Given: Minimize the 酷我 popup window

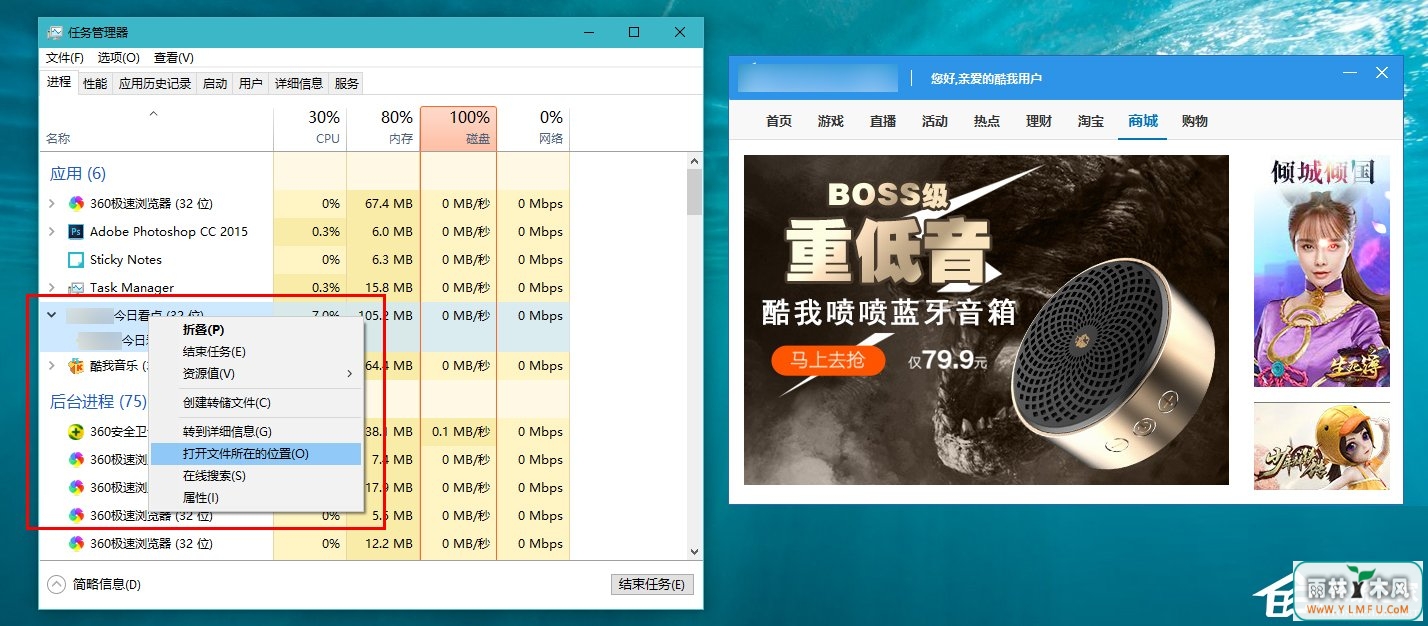Looking at the screenshot, I should (x=1350, y=74).
